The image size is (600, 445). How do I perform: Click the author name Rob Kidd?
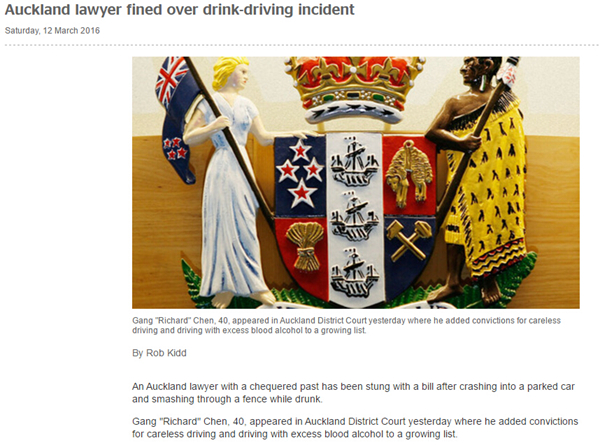[166, 353]
